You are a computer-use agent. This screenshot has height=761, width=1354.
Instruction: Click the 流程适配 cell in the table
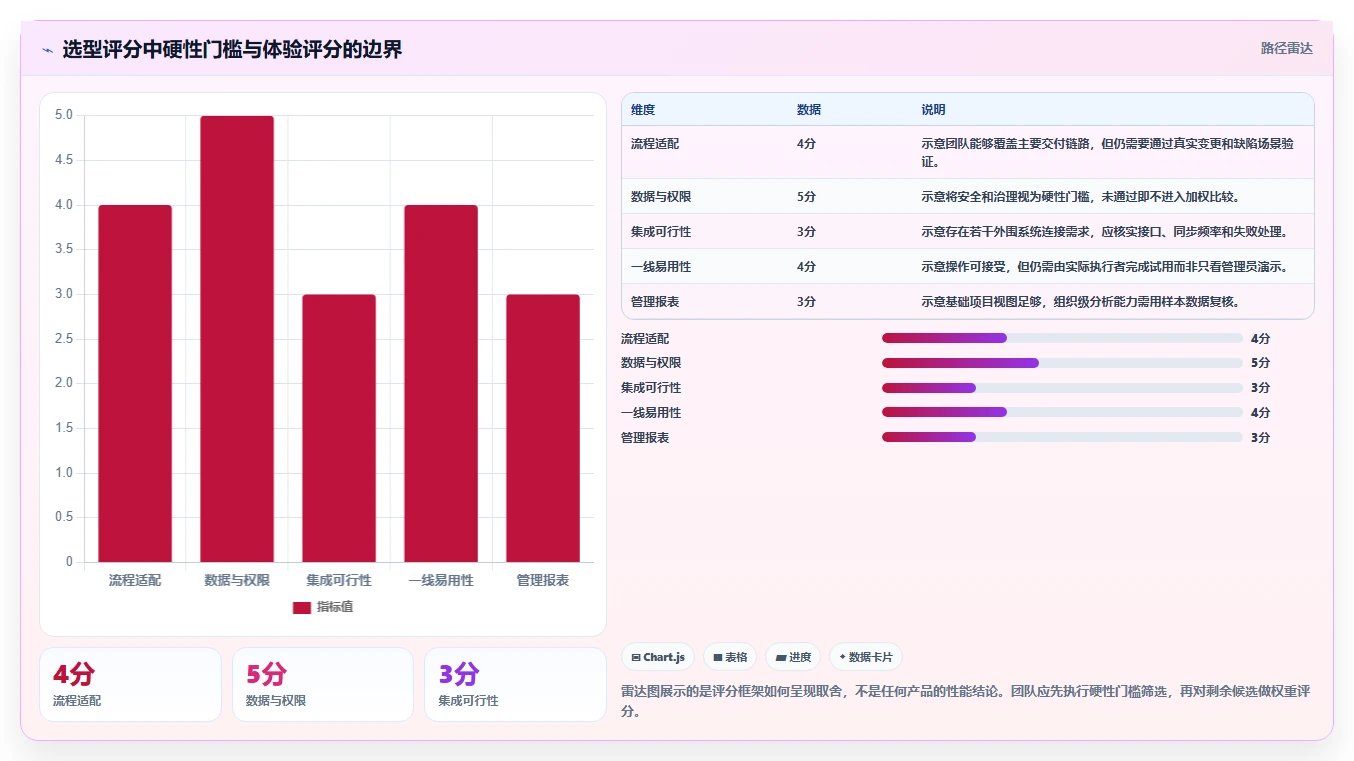[655, 144]
